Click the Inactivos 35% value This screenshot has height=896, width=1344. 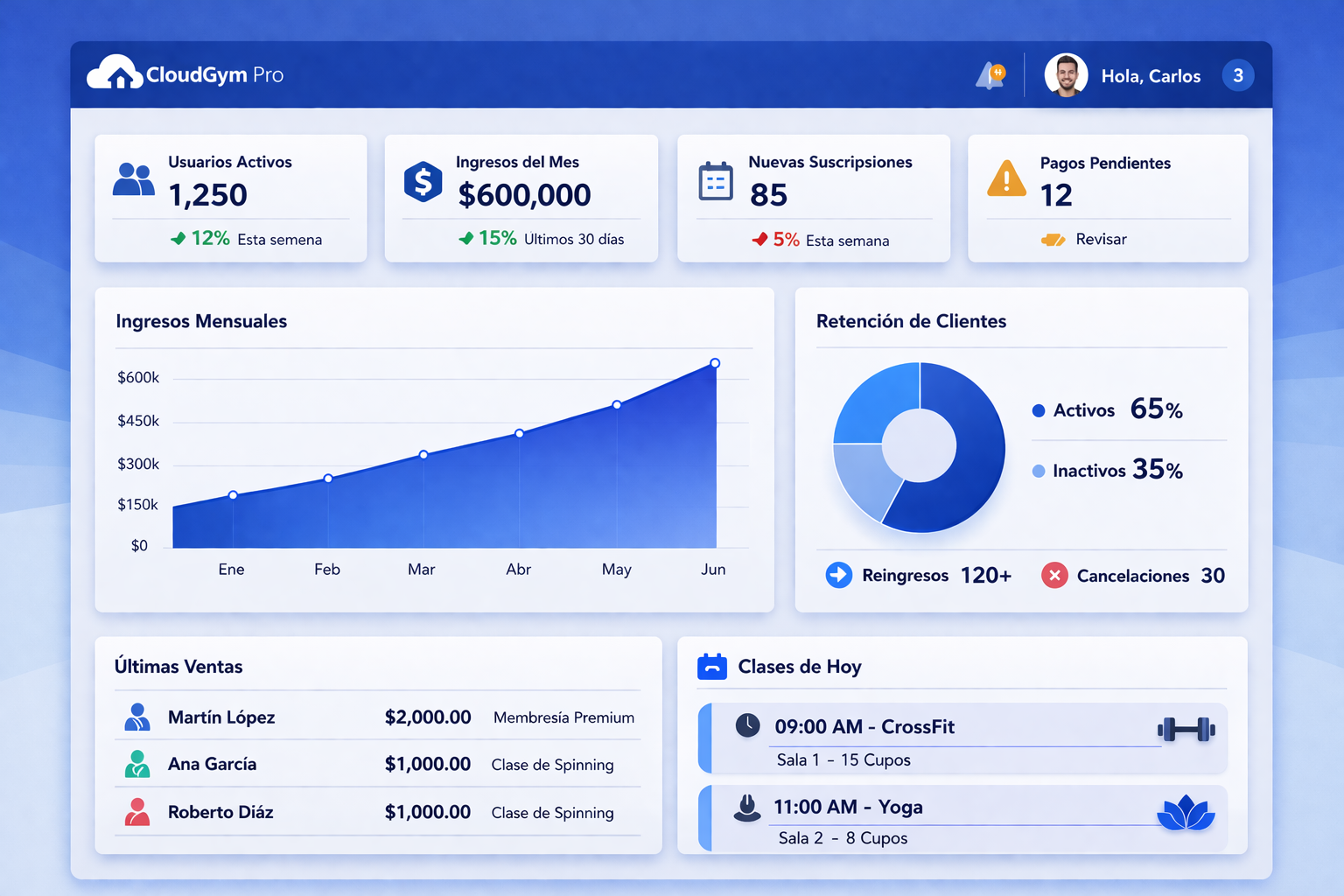(x=1157, y=469)
